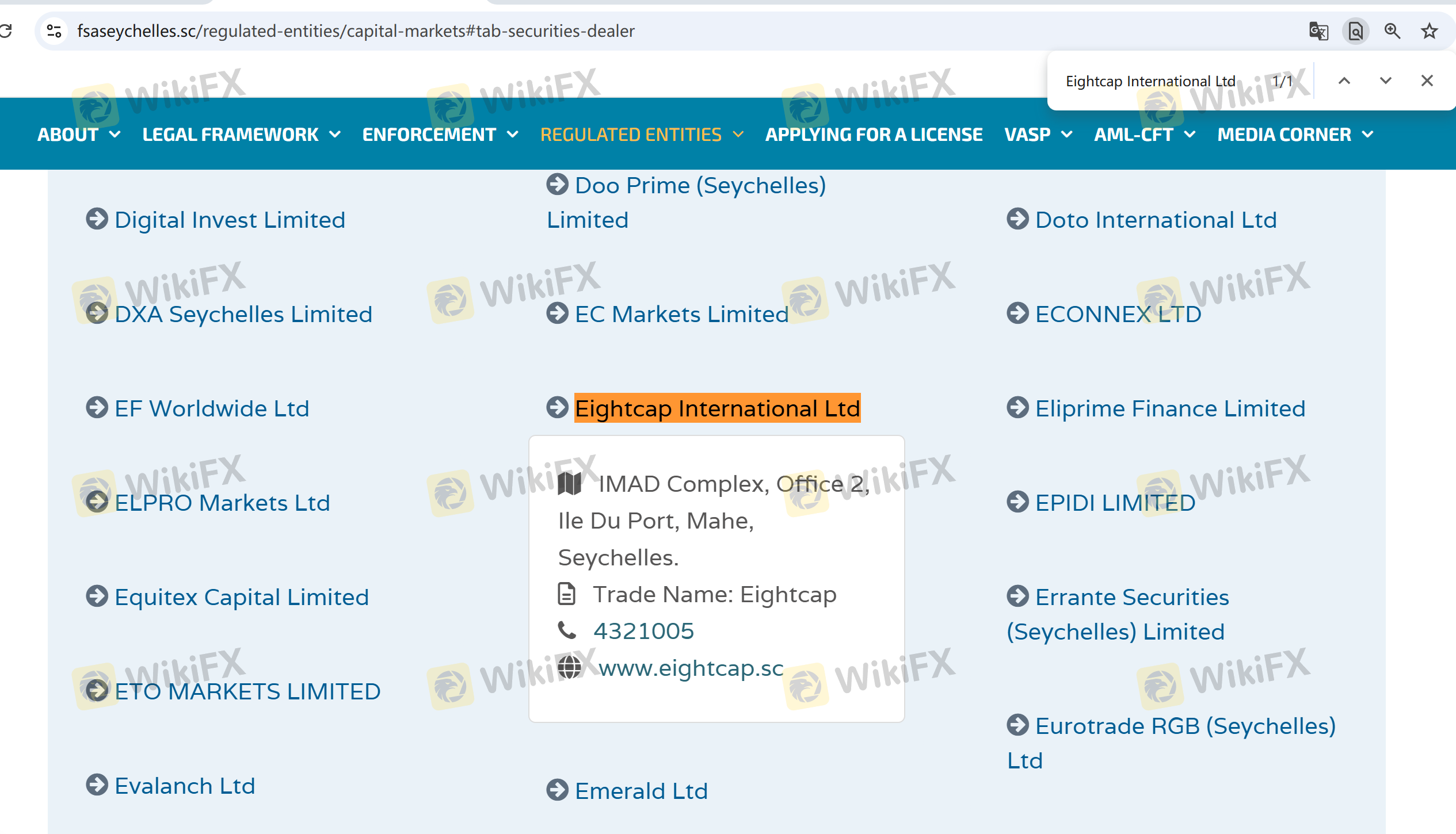Image resolution: width=1456 pixels, height=834 pixels.
Task: Click the document icon beside Trade Name
Action: coord(566,594)
